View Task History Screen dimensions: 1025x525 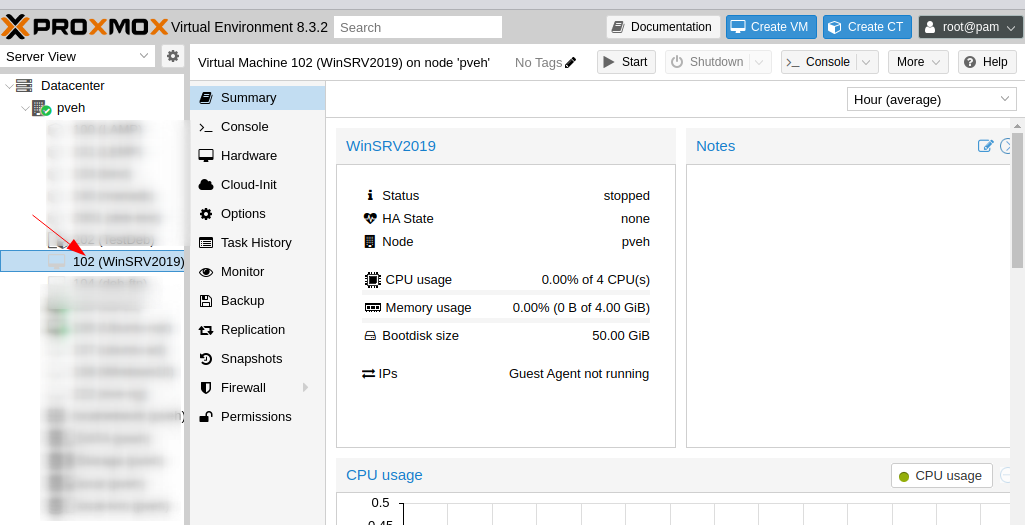click(x=258, y=243)
